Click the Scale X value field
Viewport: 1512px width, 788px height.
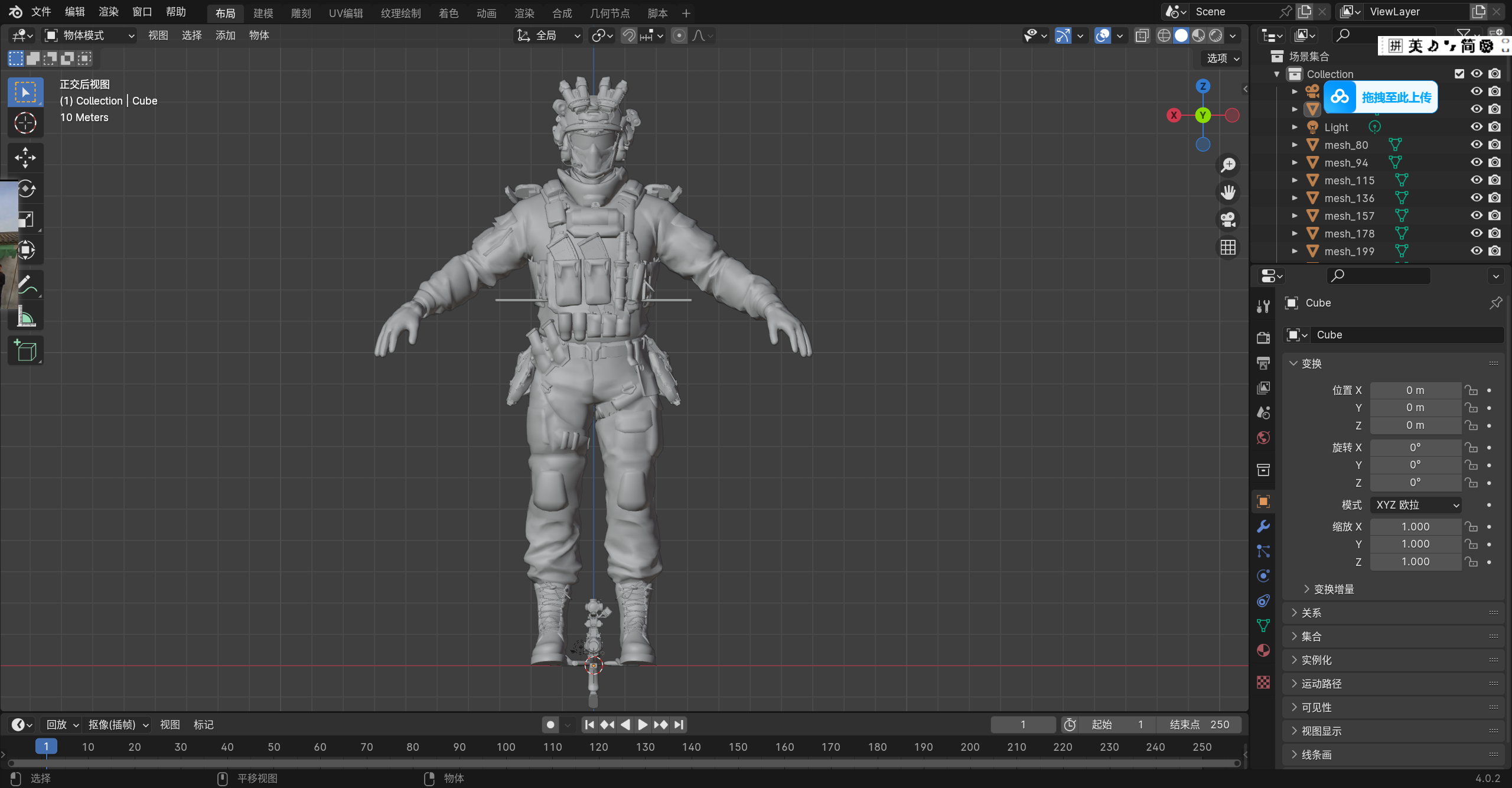(x=1416, y=526)
